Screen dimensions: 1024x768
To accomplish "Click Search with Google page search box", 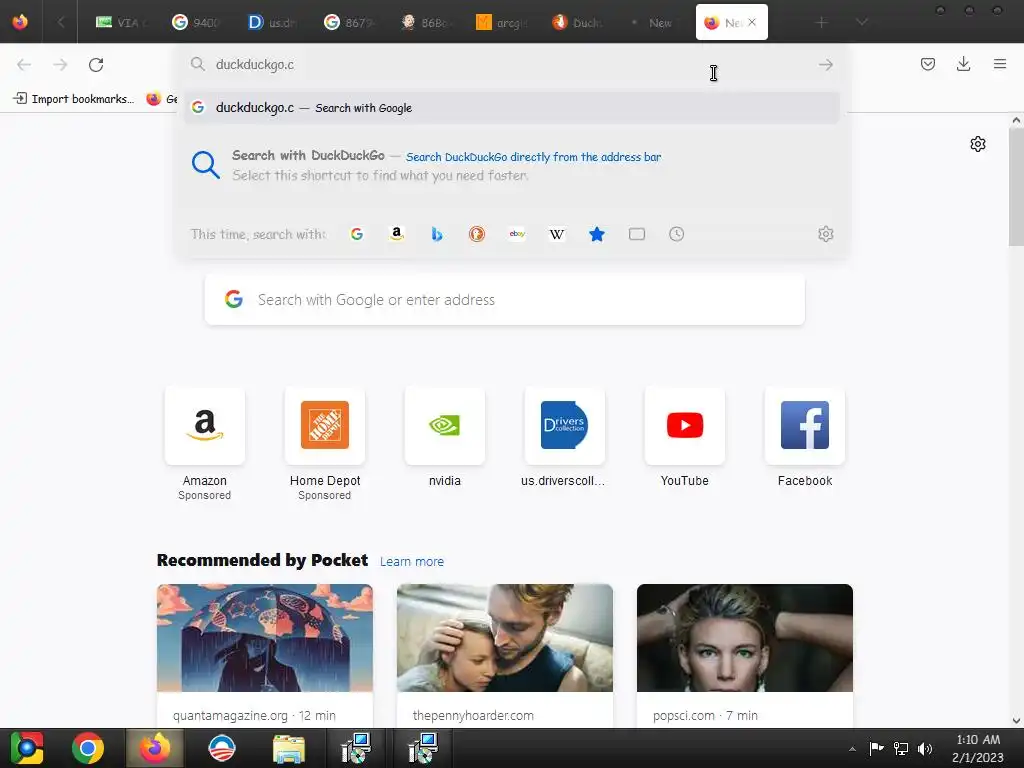I will 505,300.
